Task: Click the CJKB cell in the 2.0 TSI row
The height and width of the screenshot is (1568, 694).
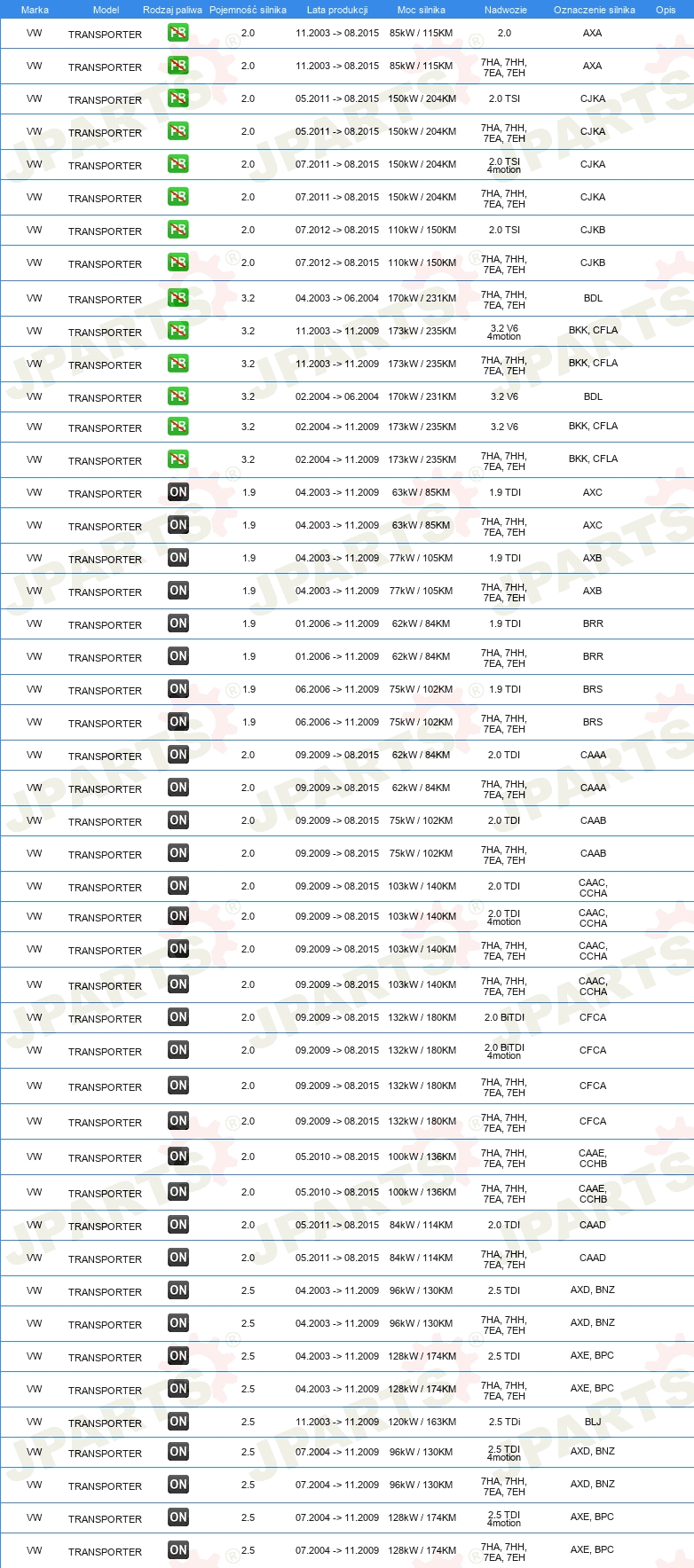Action: click(593, 230)
